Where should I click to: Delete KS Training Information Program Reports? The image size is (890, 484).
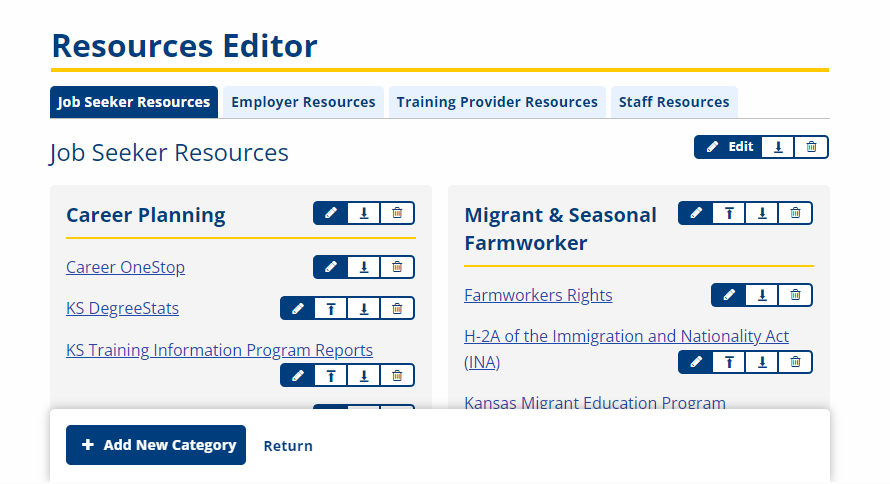click(397, 375)
